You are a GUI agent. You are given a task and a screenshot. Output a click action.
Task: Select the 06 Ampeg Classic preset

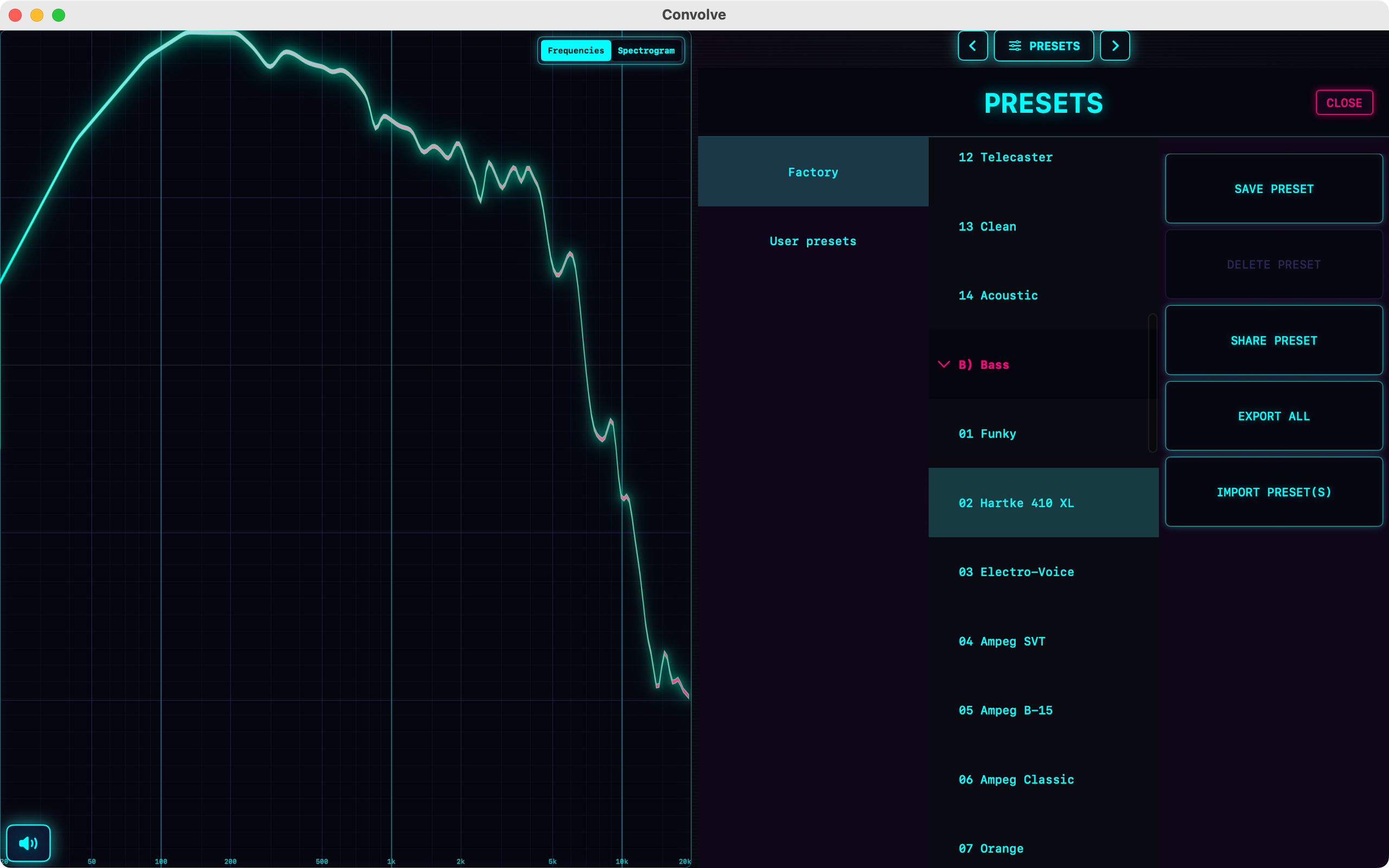click(1043, 780)
